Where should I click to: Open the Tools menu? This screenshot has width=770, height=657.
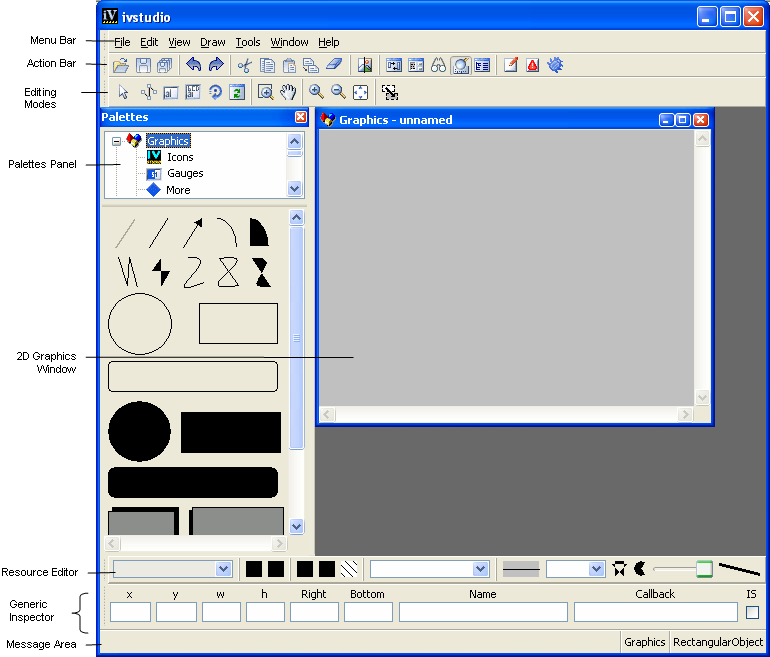[247, 42]
